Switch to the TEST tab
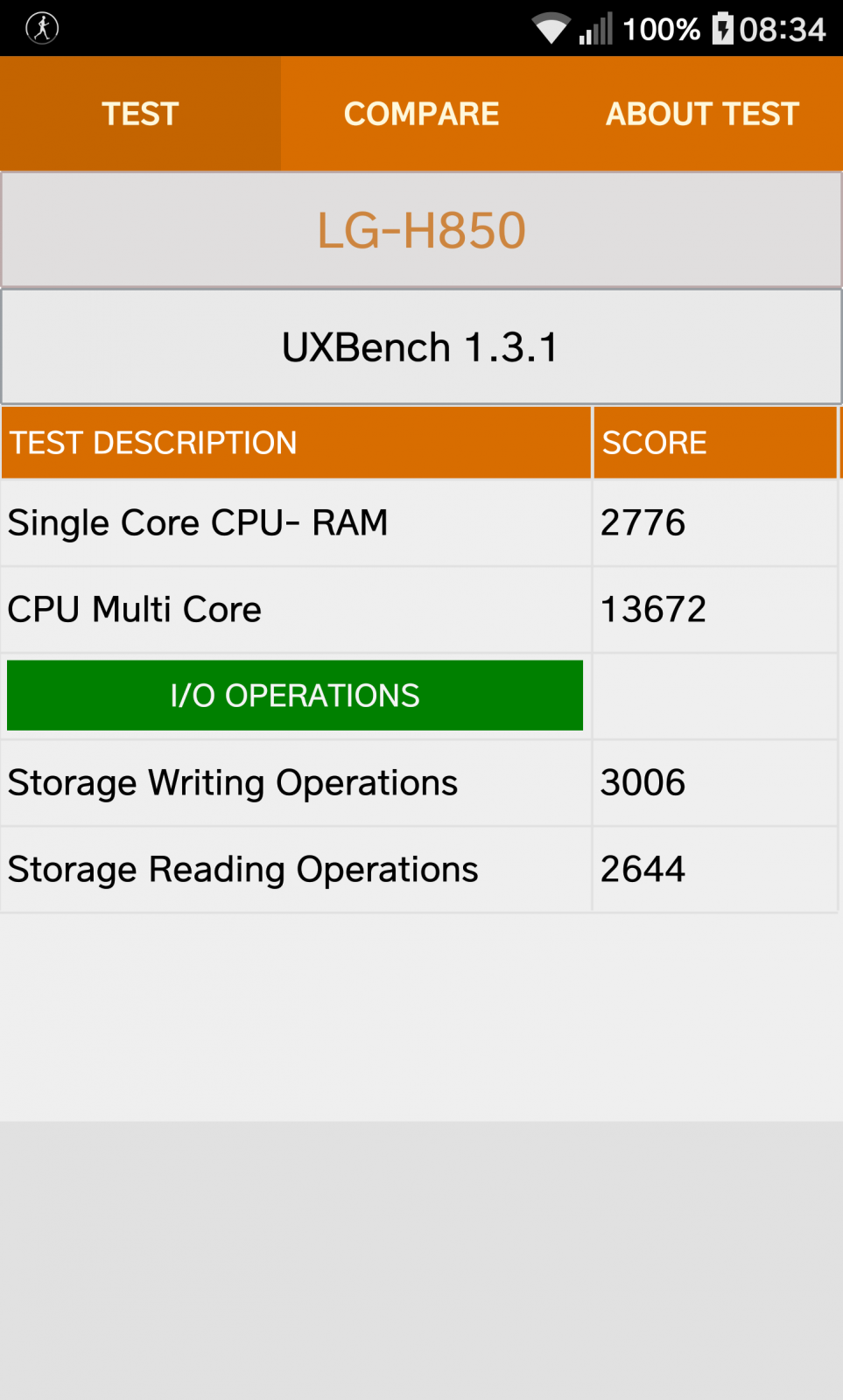Screen dimensions: 843x1400 point(141,114)
